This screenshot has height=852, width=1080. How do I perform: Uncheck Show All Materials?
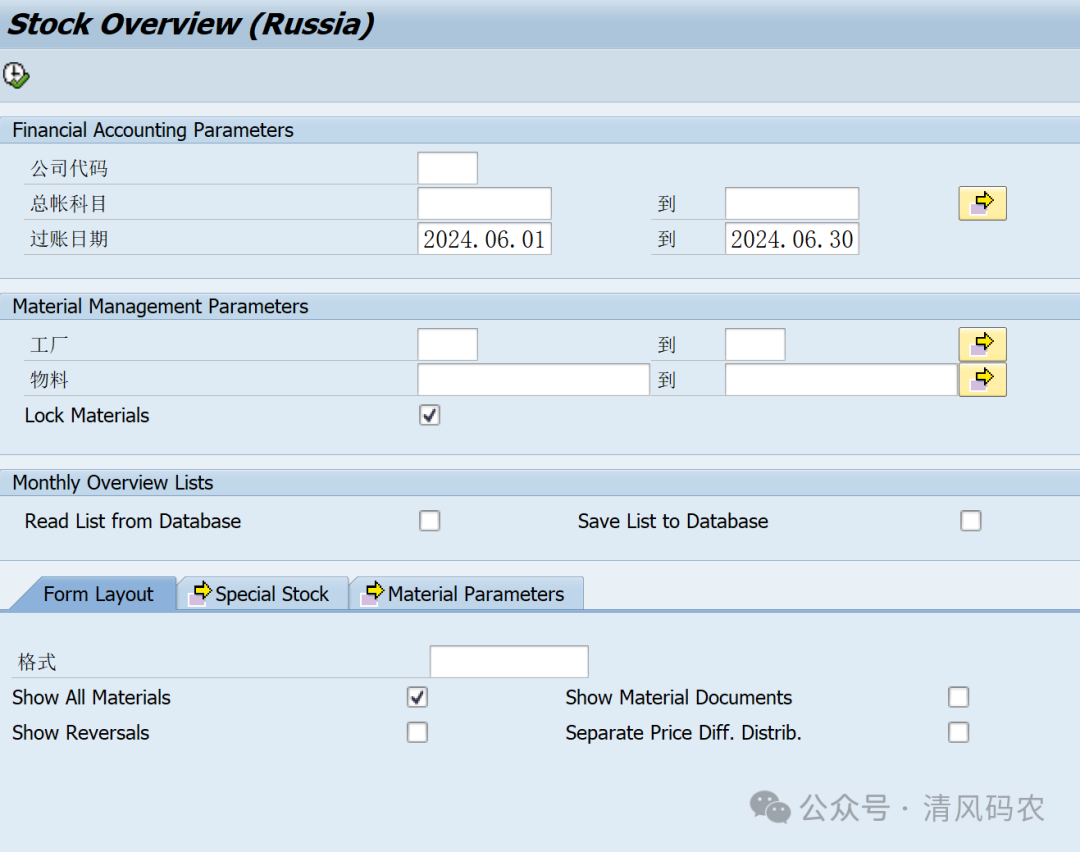[417, 697]
